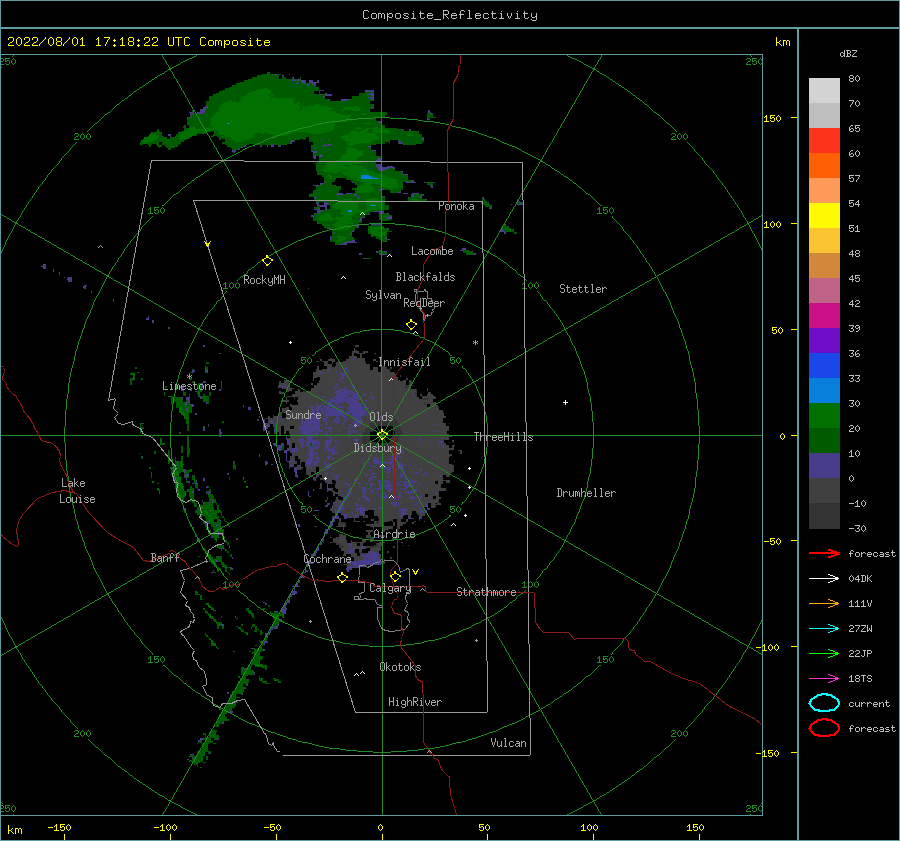Viewport: 900px width, 841px height.
Task: Click the yellow diamond marker beside RockyMH
Action: tap(267, 261)
